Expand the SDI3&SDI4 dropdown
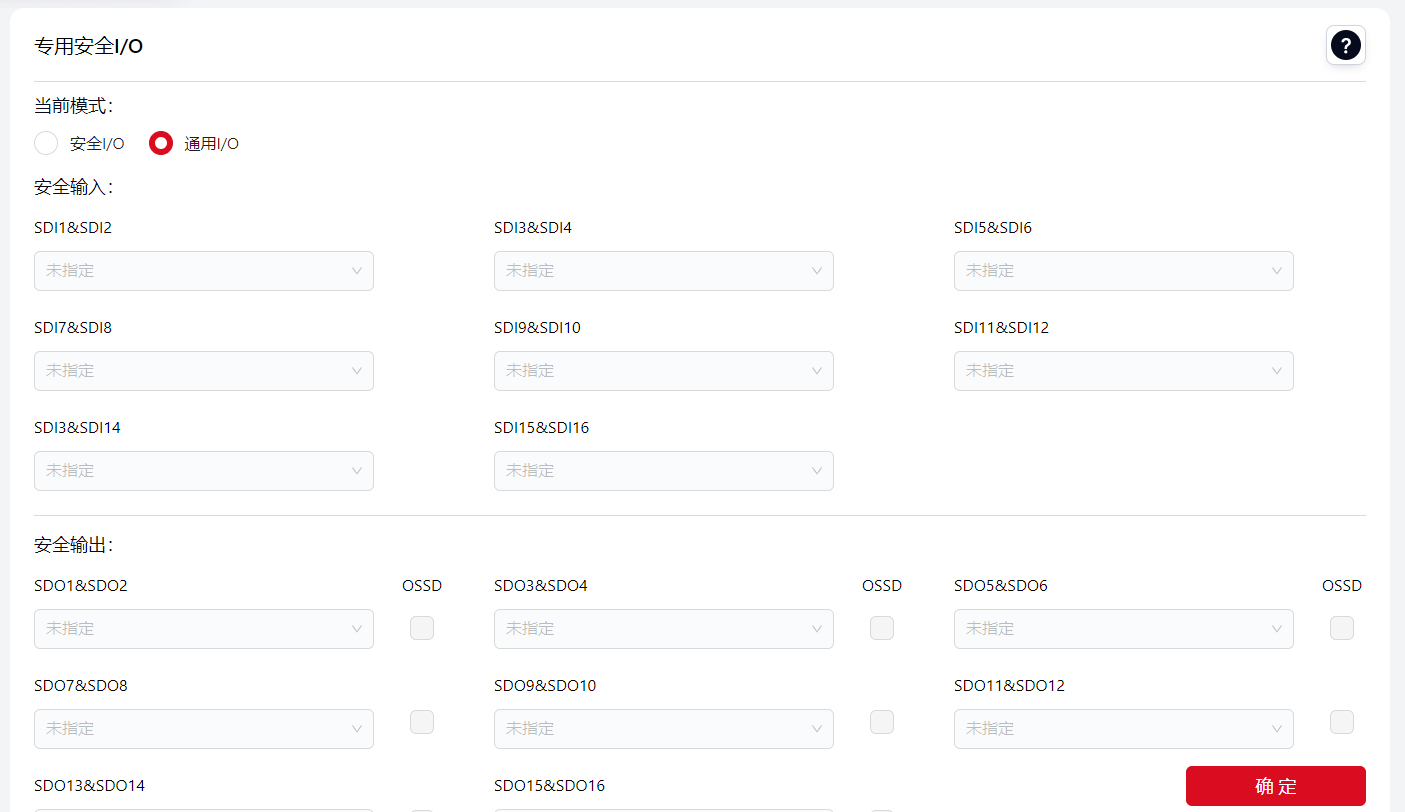The height and width of the screenshot is (812, 1405). pos(663,271)
